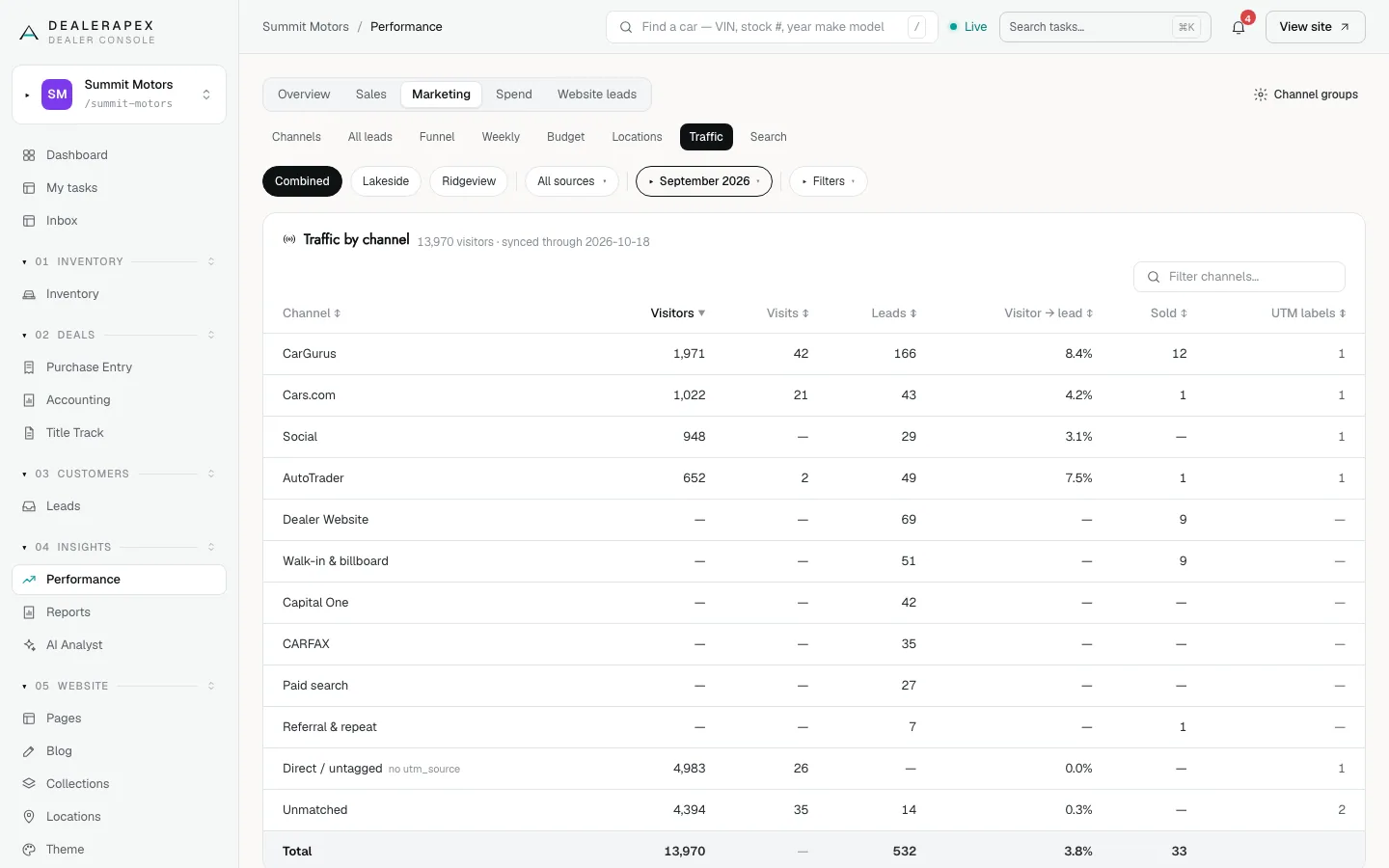Open the notifications bell
This screenshot has width=1389, height=868.
(x=1239, y=27)
